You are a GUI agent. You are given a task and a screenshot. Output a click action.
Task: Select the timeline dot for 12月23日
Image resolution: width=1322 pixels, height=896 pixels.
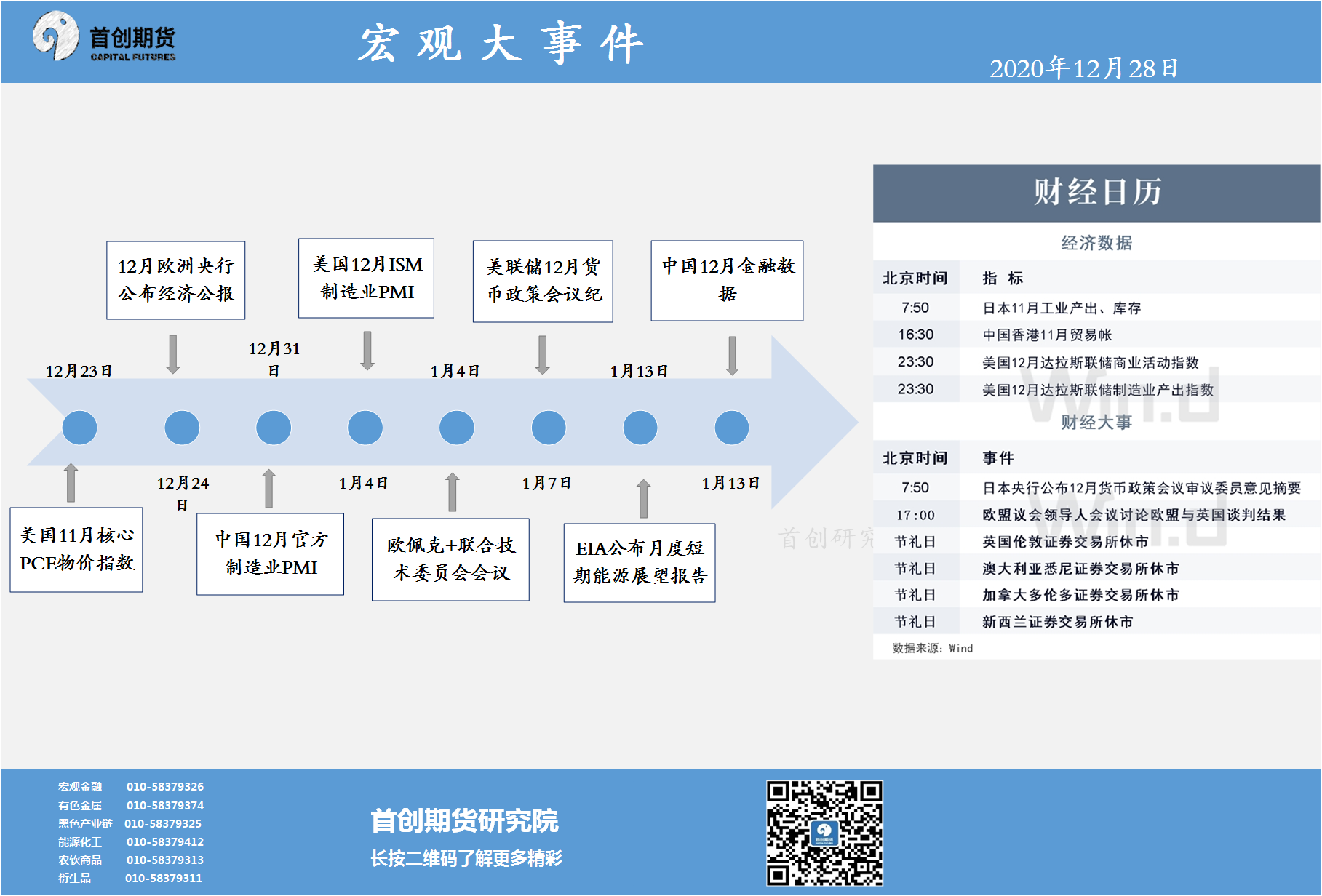[x=79, y=428]
